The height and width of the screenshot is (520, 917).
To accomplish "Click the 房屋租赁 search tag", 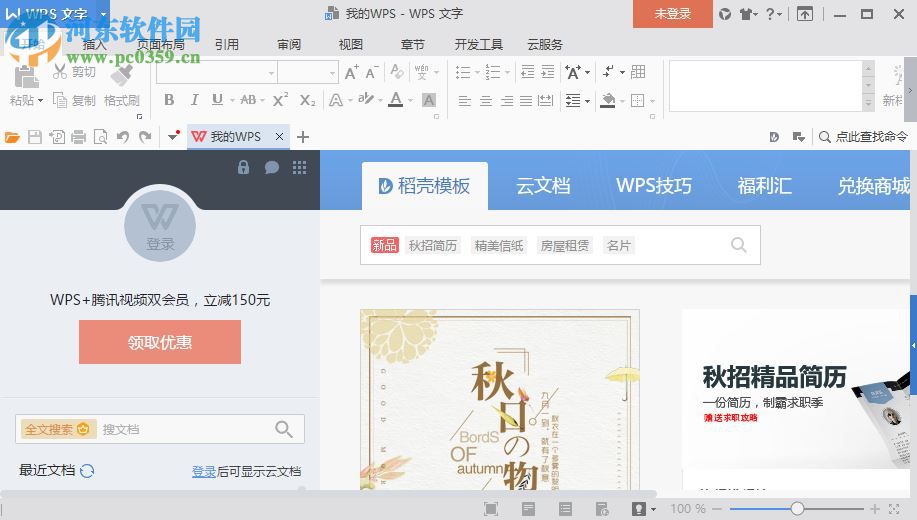I will (x=565, y=246).
